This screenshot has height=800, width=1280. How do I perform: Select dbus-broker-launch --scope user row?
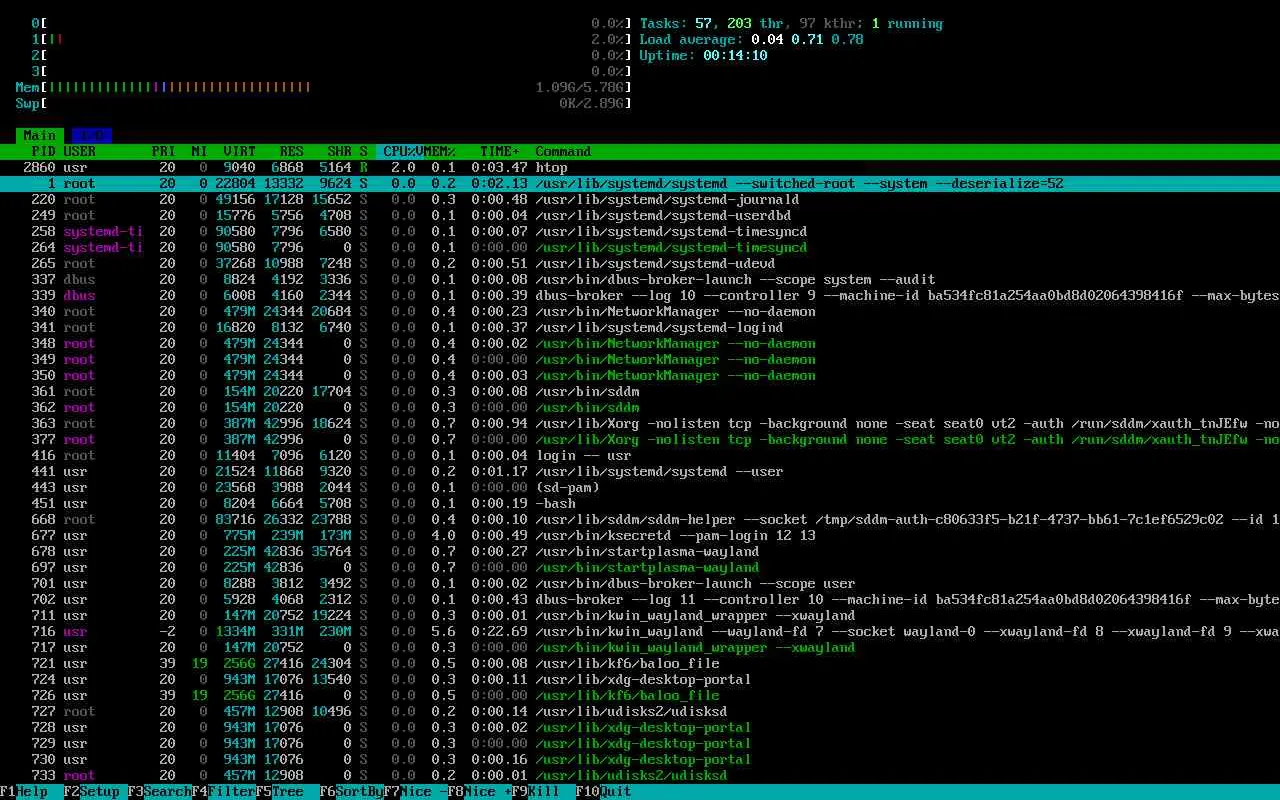(640, 583)
